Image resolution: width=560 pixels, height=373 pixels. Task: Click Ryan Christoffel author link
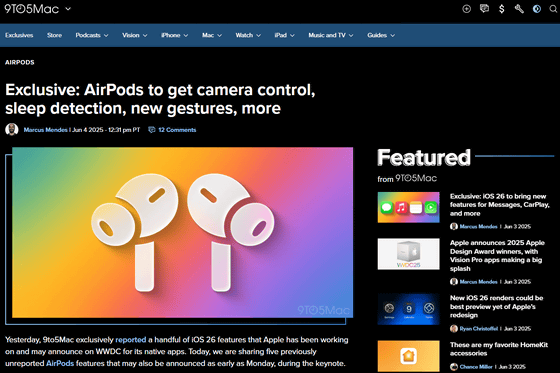click(479, 328)
